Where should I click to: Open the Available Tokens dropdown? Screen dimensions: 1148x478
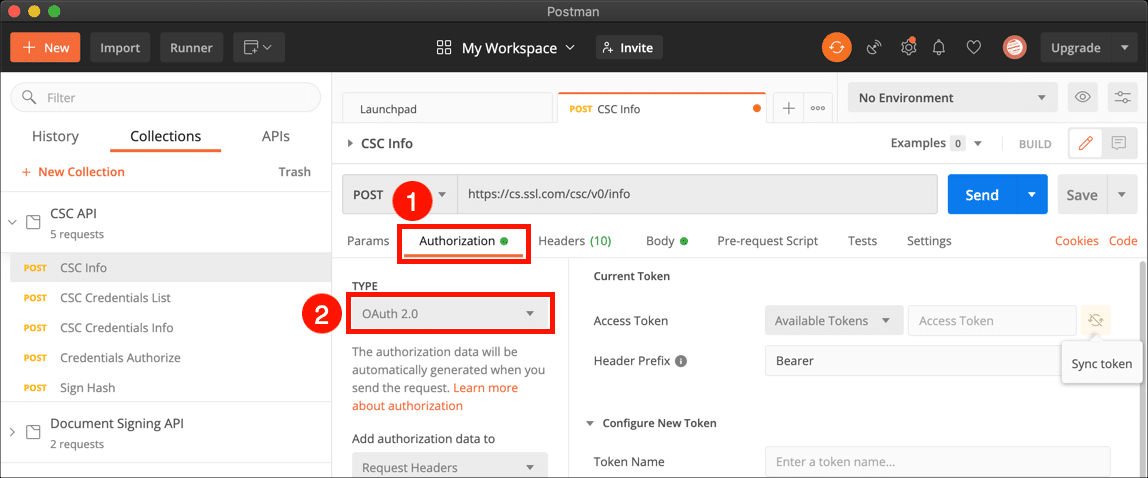[x=833, y=321]
